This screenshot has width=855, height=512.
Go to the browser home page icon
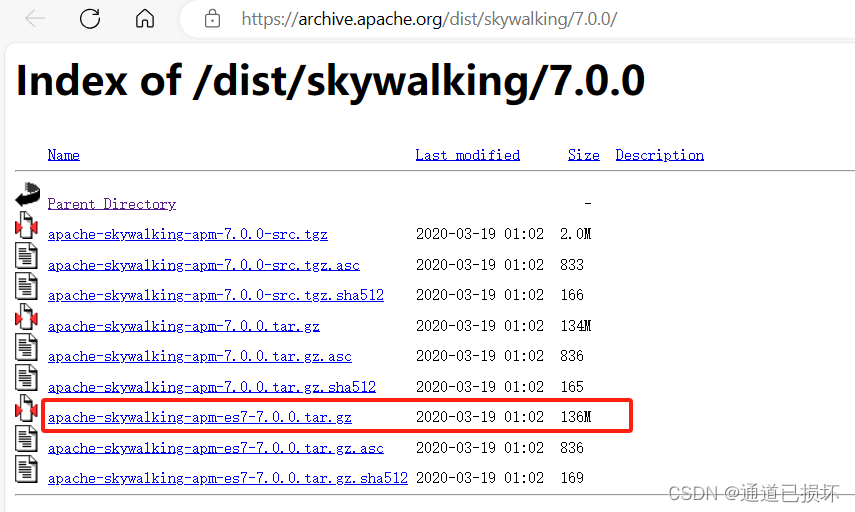point(145,19)
